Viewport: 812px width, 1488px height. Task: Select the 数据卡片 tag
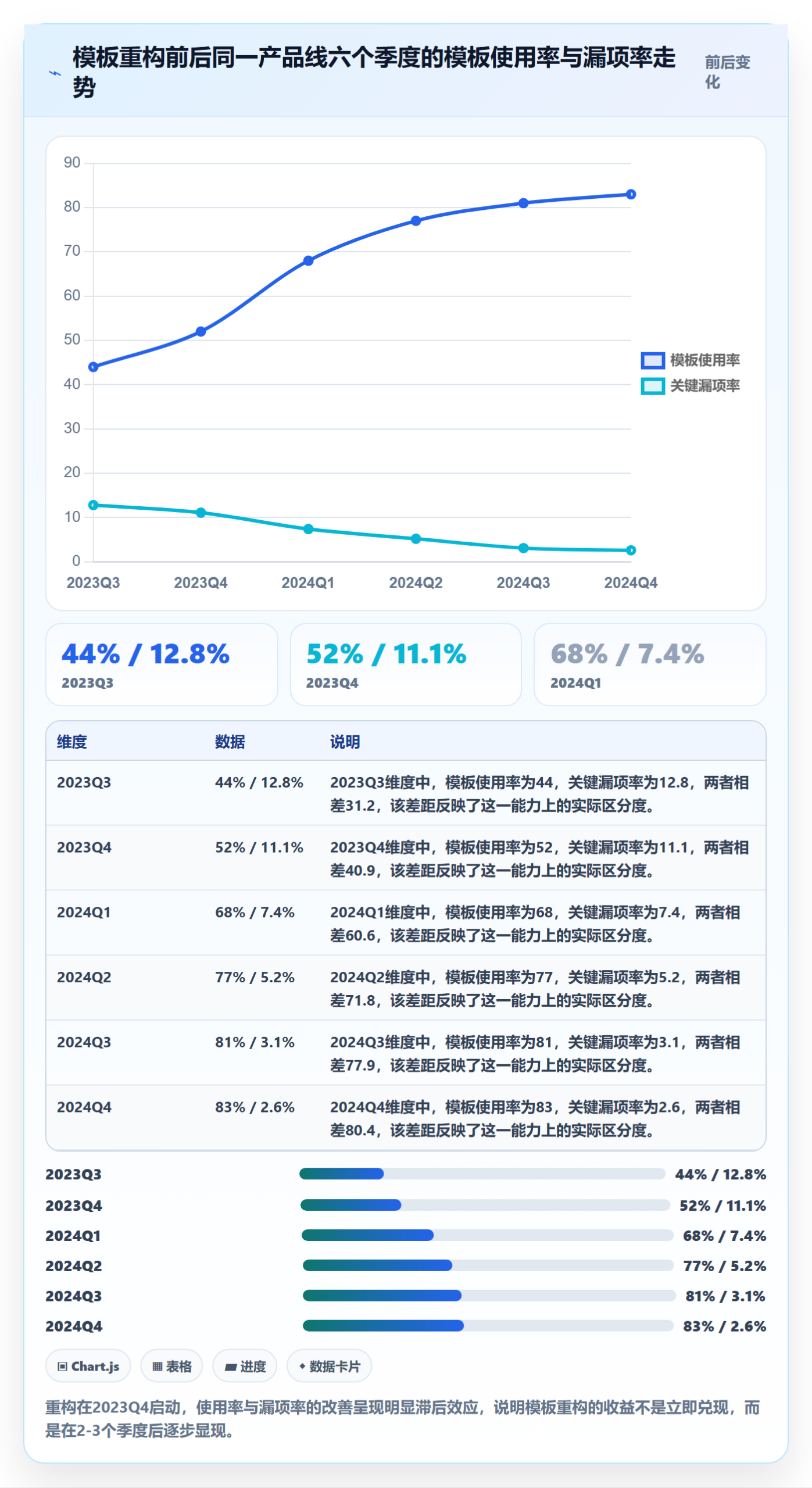[329, 1366]
